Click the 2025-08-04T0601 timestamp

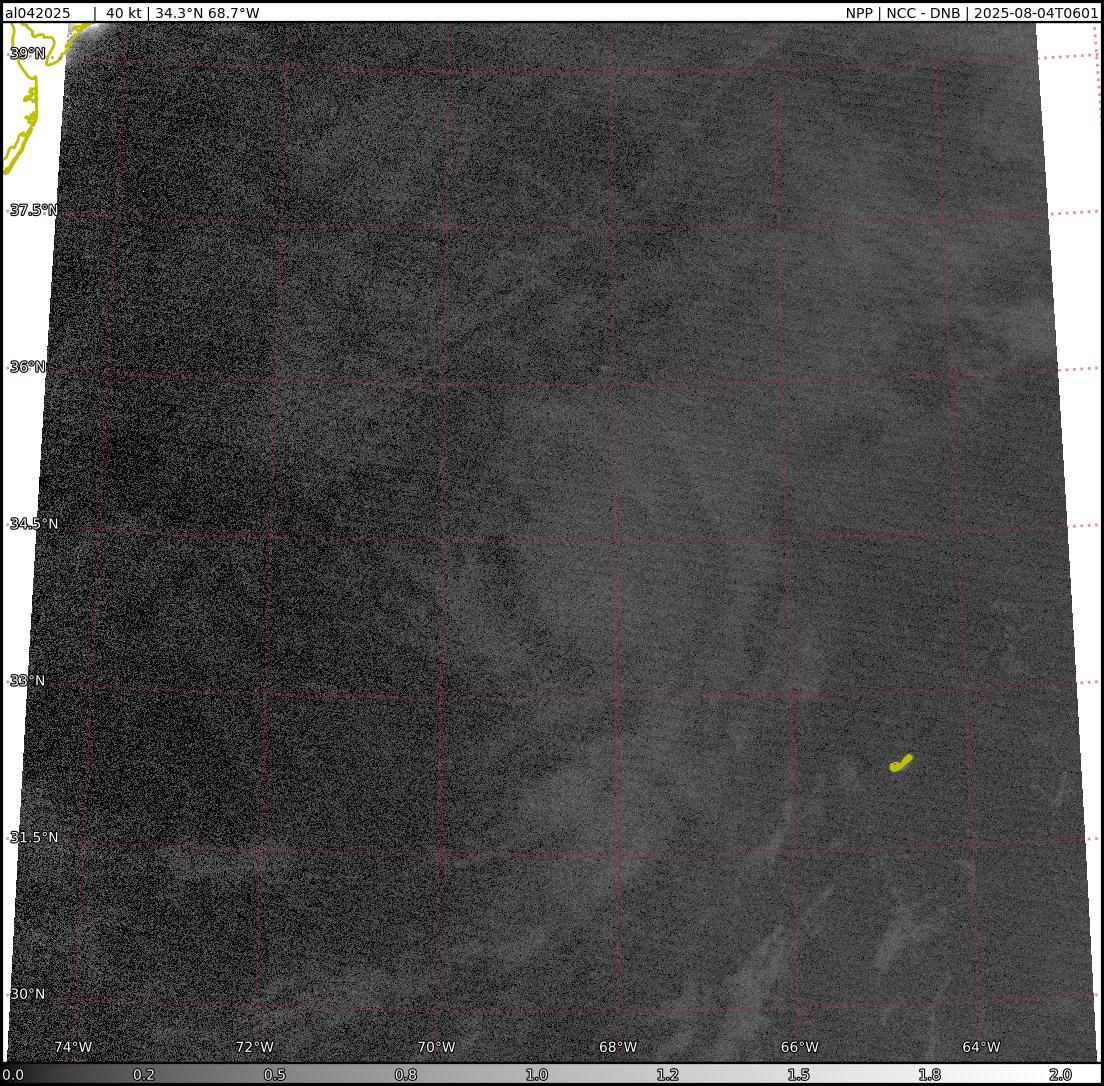[1036, 13]
